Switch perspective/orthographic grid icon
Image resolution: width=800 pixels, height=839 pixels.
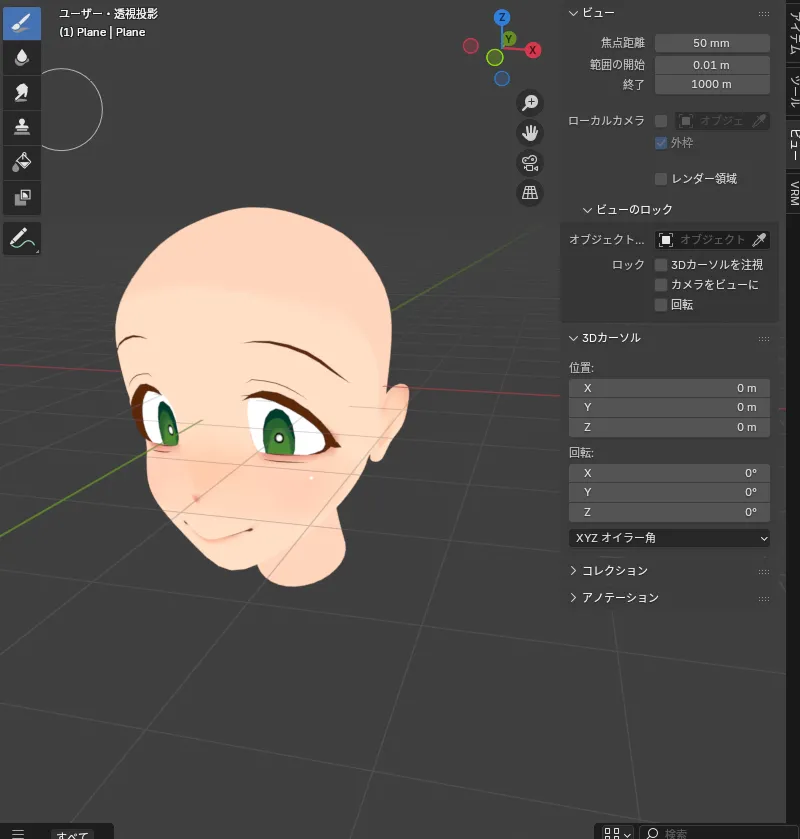coord(530,193)
